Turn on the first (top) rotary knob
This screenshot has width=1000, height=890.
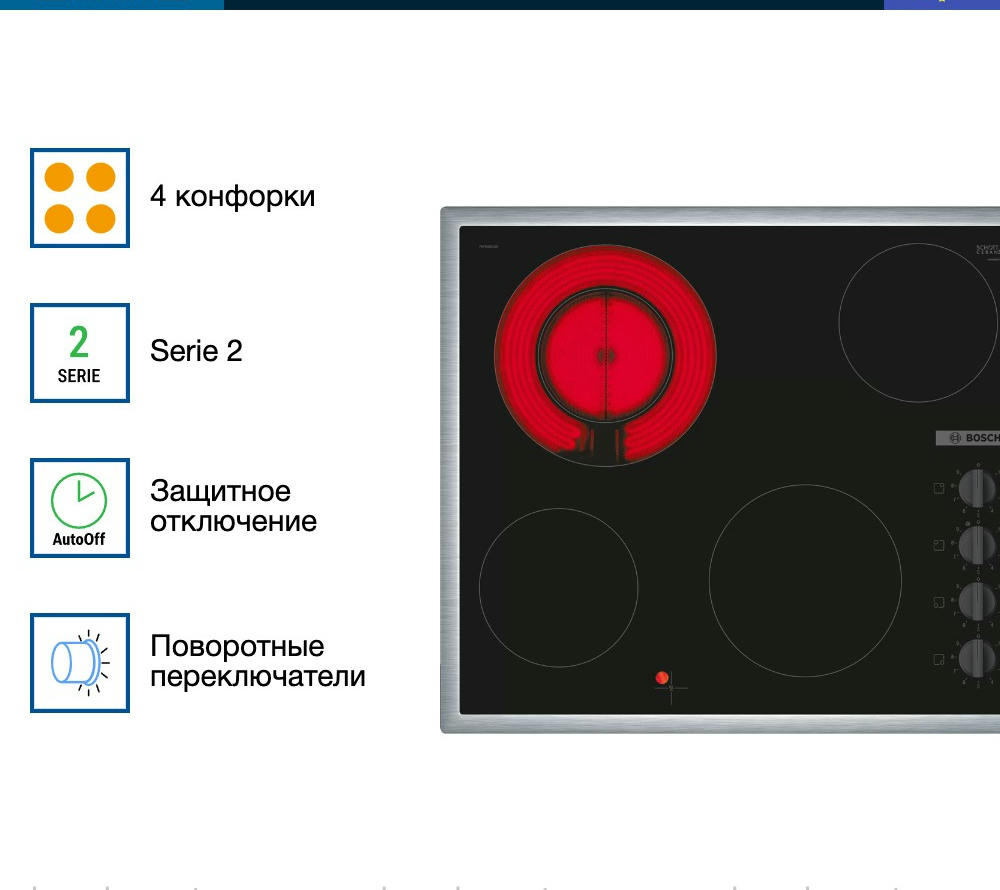(x=977, y=489)
